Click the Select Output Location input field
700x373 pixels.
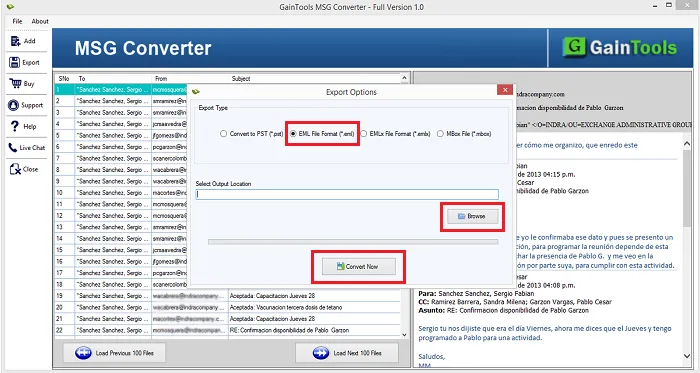[x=347, y=194]
